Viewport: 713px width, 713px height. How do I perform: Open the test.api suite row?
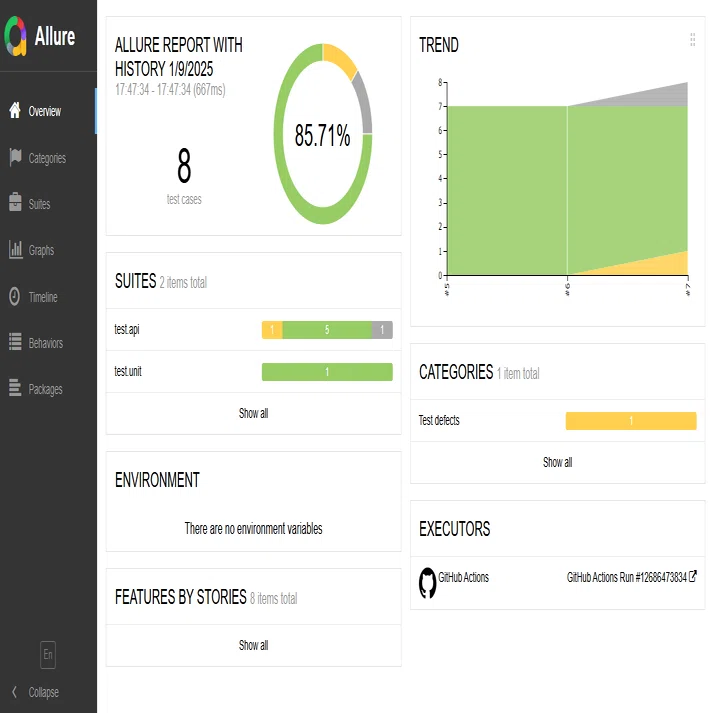253,330
